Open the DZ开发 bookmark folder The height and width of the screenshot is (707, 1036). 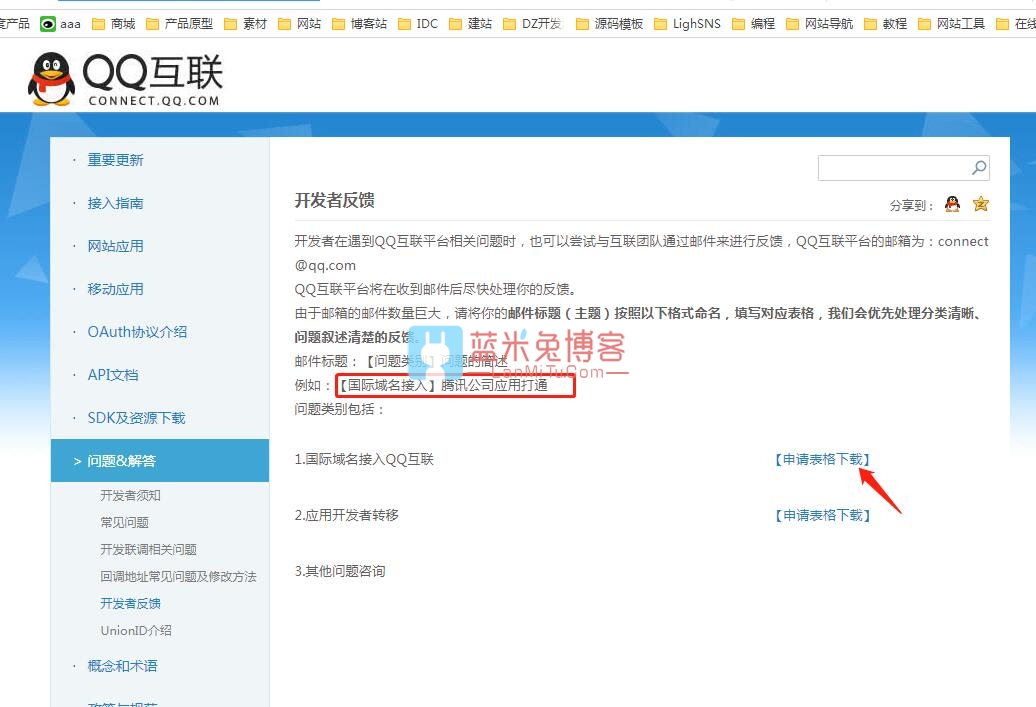tap(533, 24)
